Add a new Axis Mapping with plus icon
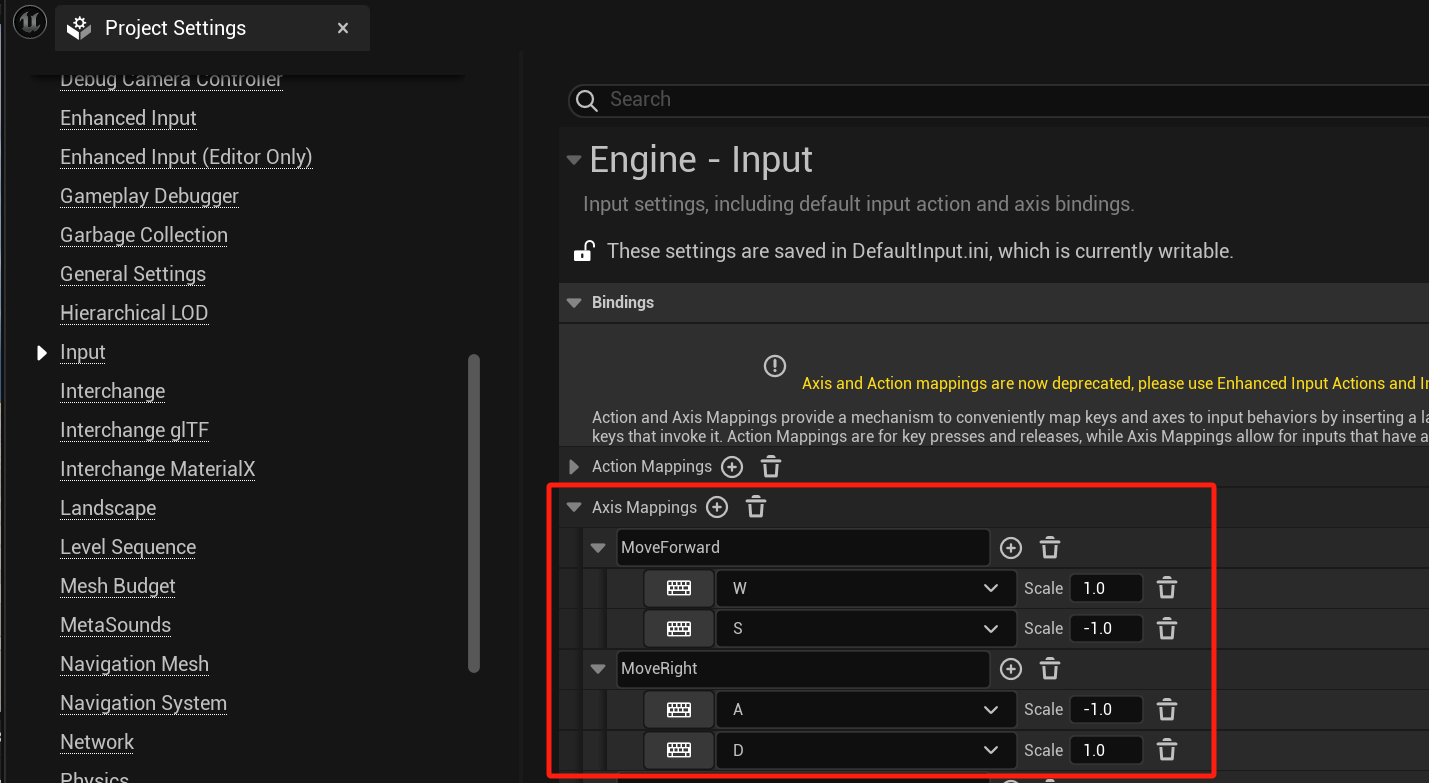The width and height of the screenshot is (1429, 783). (717, 507)
